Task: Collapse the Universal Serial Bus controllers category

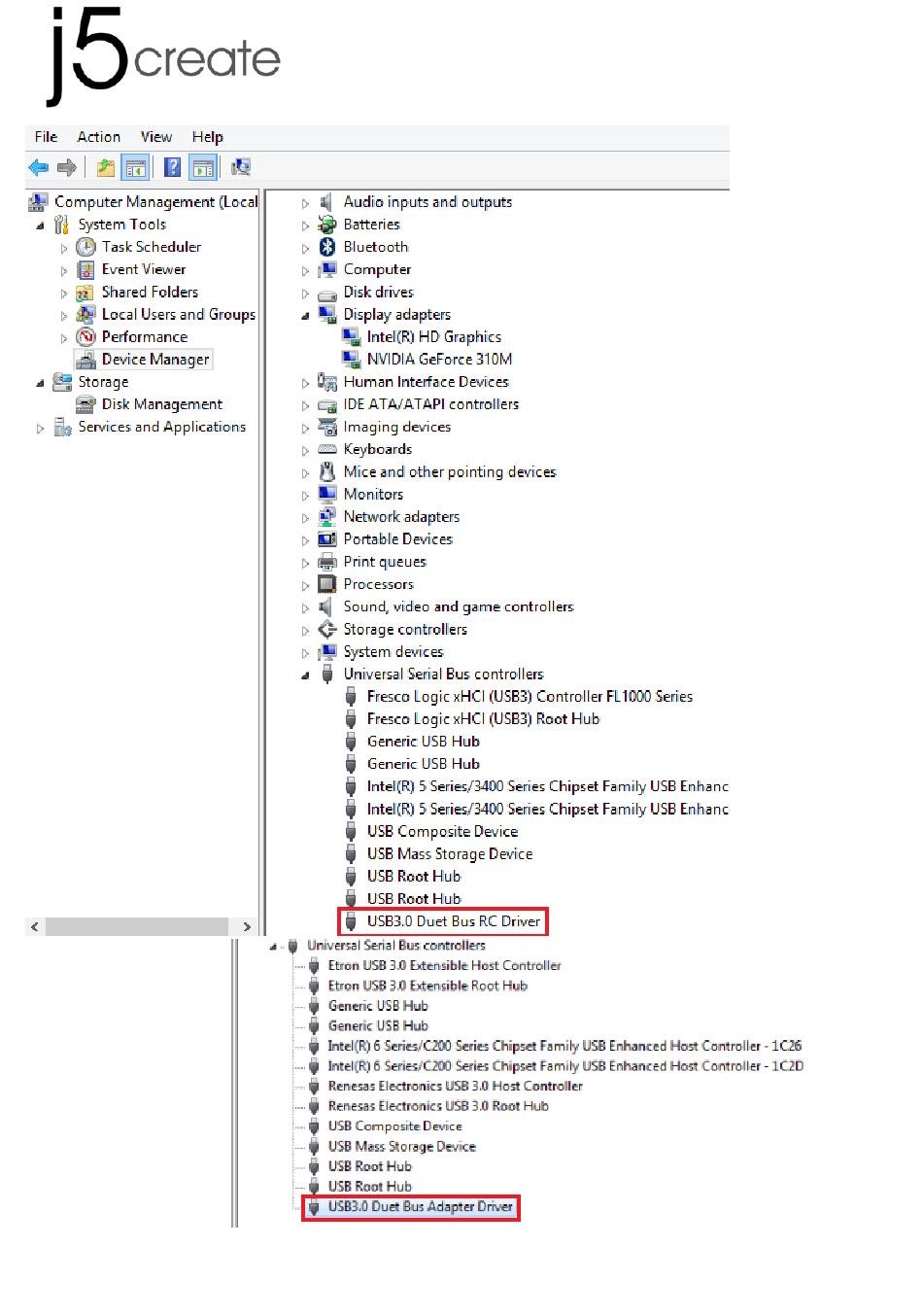Action: 305,675
